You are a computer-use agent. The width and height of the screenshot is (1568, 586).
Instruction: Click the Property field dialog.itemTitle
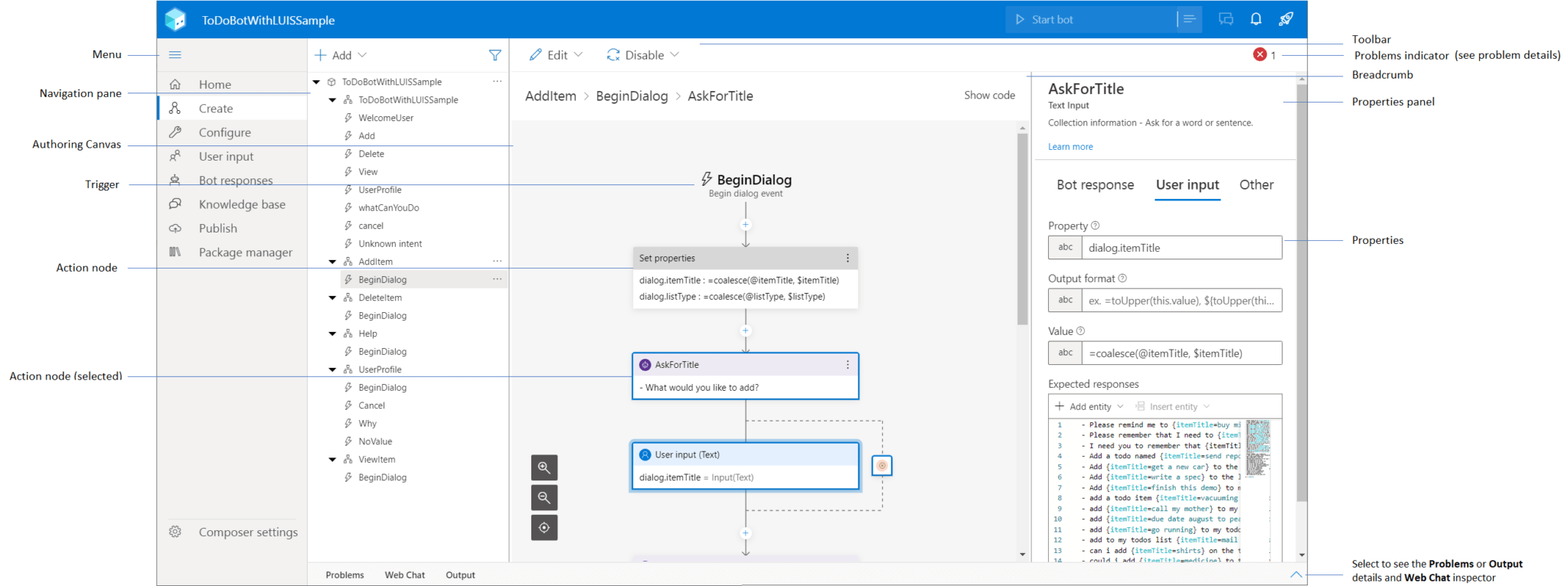(x=1181, y=248)
